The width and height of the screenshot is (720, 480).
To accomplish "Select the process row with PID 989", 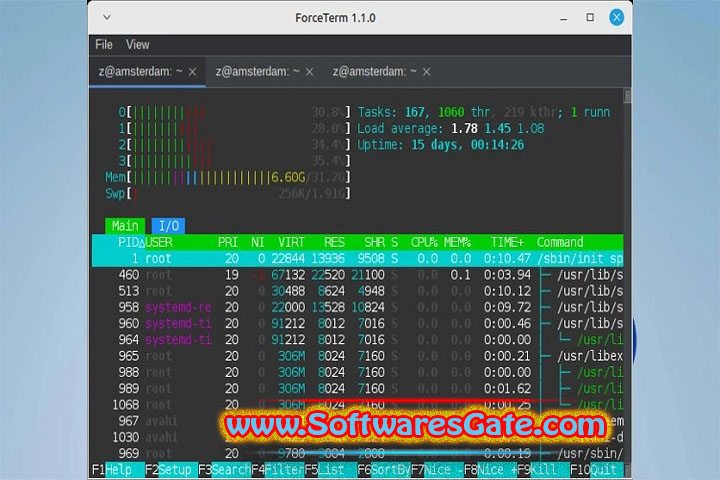I will 357,389.
